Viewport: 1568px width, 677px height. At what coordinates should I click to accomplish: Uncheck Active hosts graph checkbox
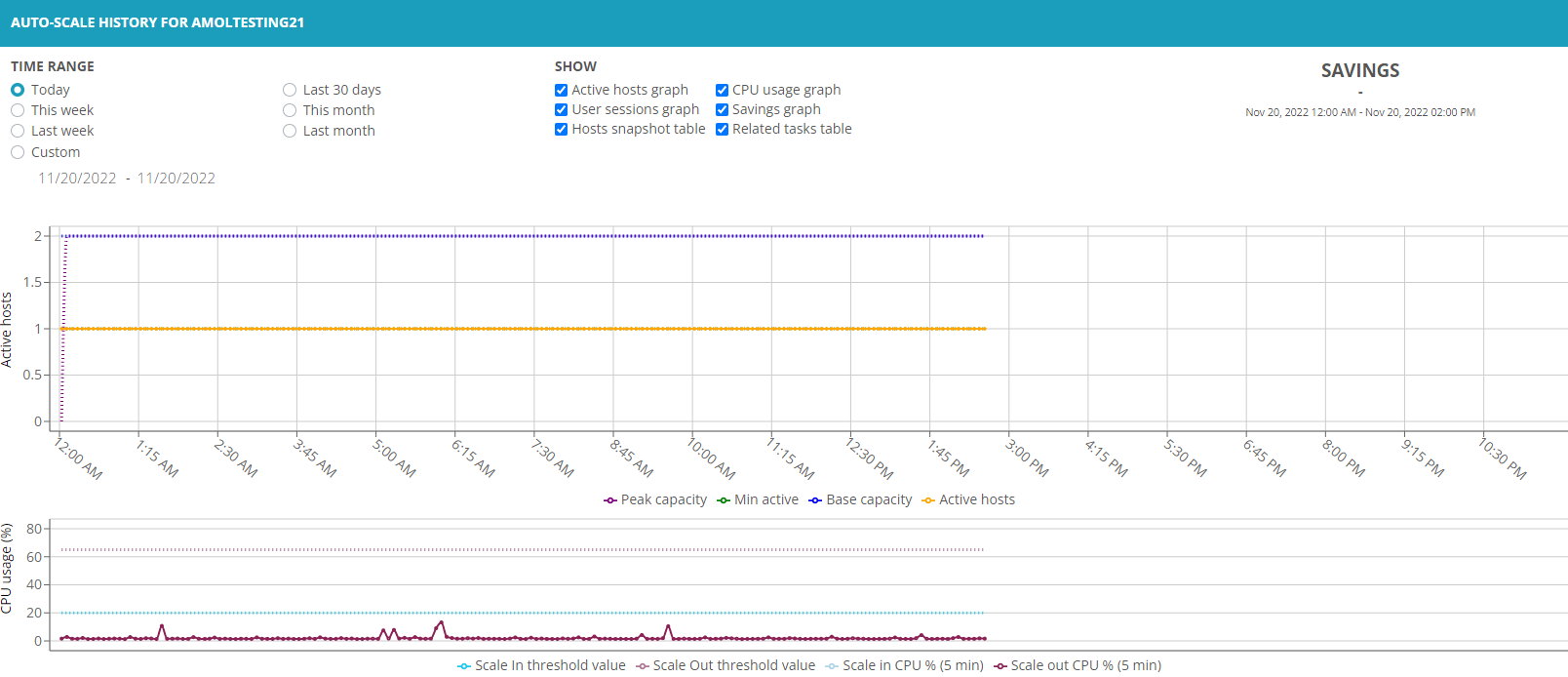562,91
